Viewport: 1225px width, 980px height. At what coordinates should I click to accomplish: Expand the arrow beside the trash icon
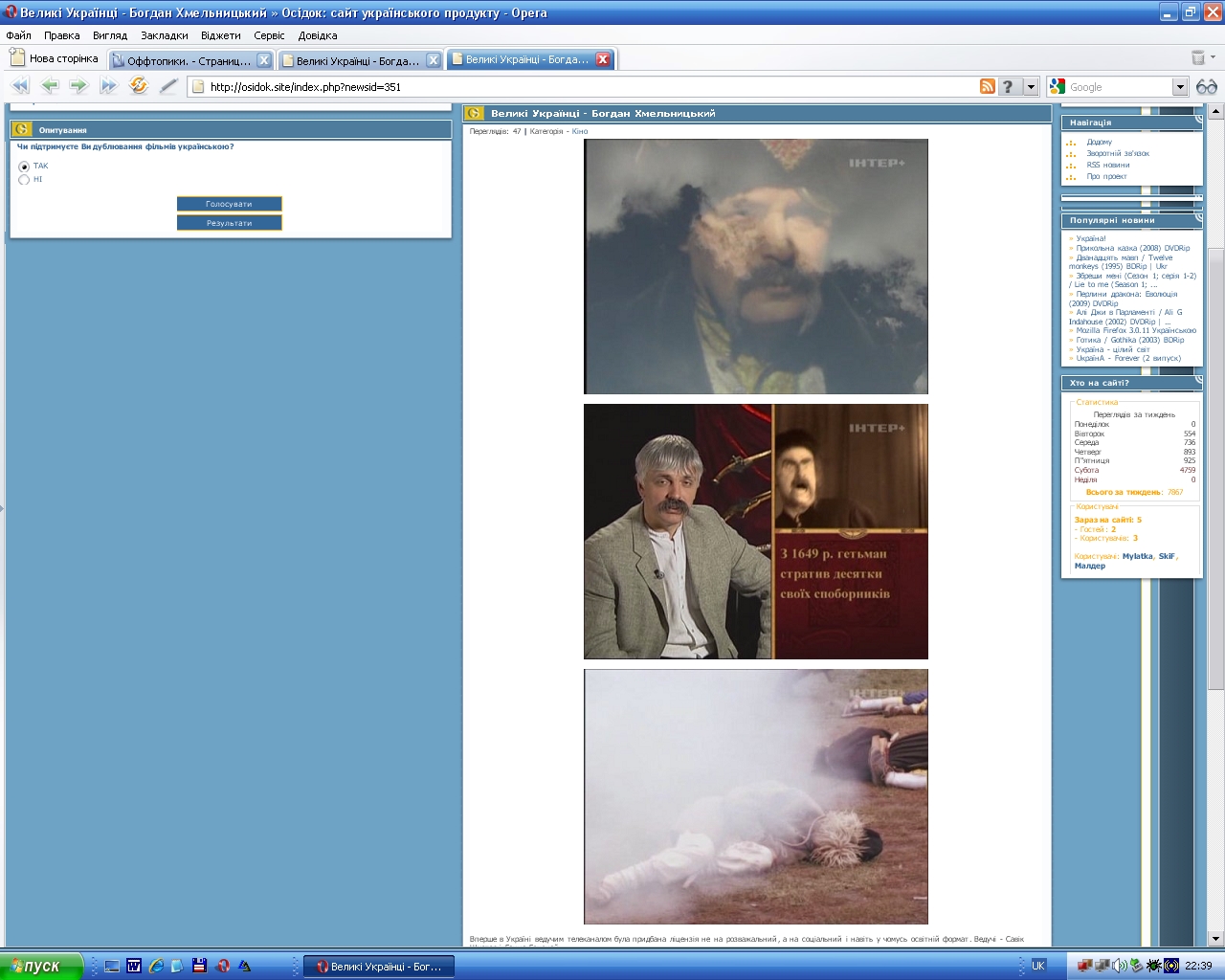[1214, 58]
